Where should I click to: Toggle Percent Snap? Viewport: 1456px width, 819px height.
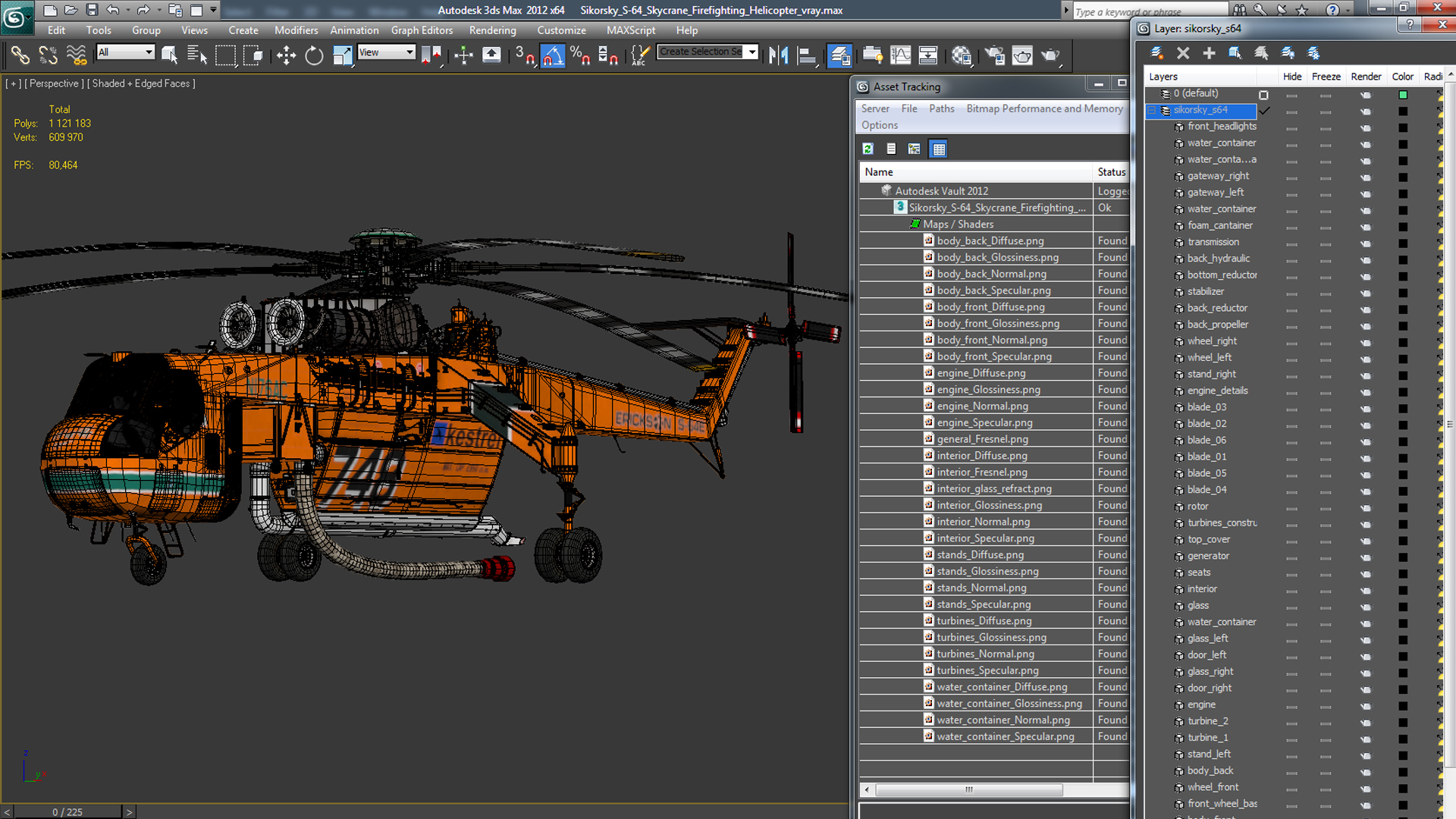tap(580, 55)
